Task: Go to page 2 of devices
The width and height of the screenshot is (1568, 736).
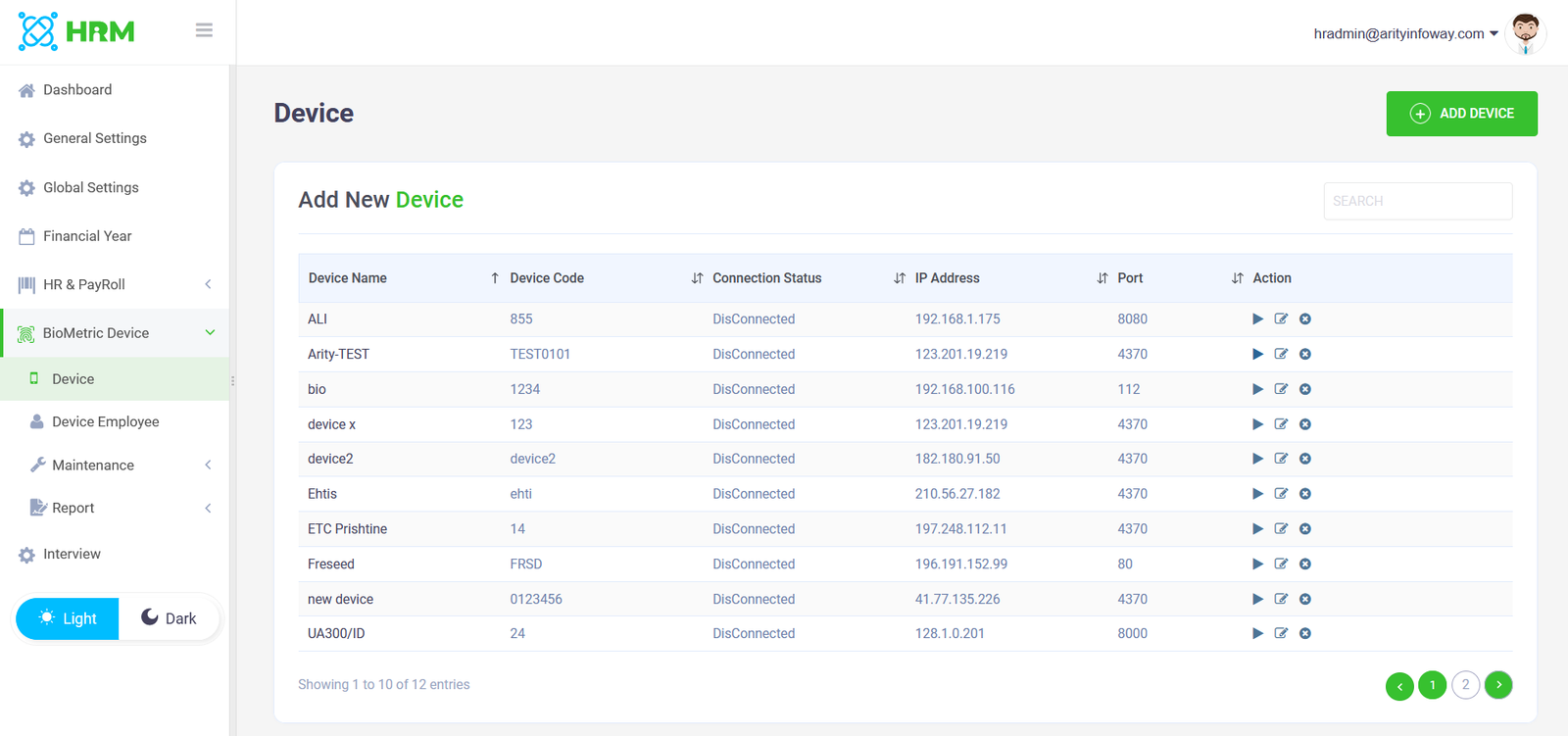Action: click(x=1465, y=685)
